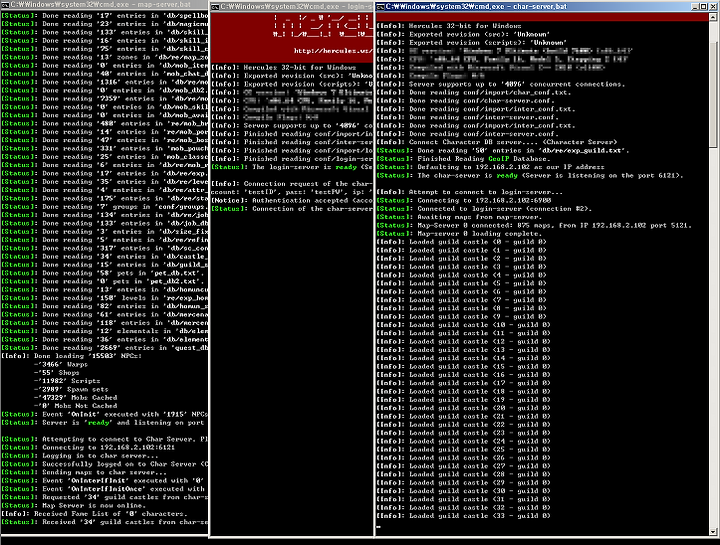
Task: Click 'Connection request of the char-' line in the login-server window
Action: click(292, 184)
